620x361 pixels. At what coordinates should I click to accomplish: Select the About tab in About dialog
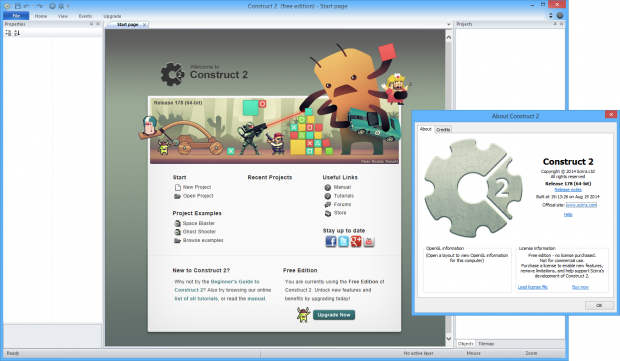(x=425, y=129)
